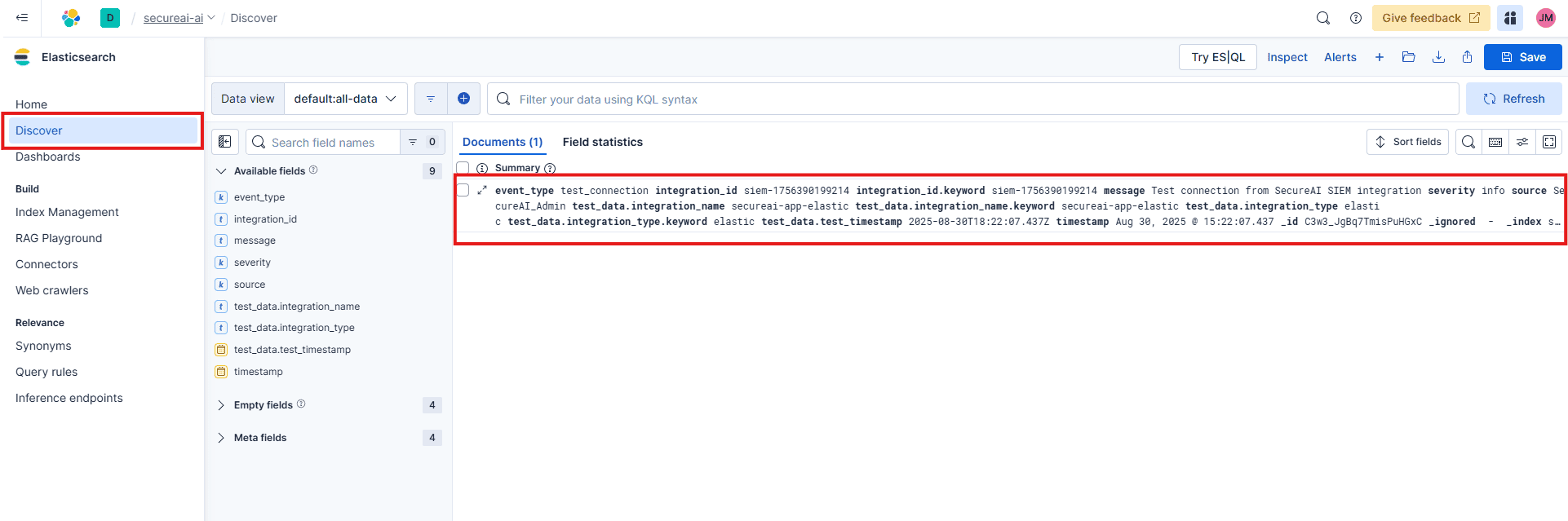
Task: Click the Sort fields button
Action: point(1408,142)
